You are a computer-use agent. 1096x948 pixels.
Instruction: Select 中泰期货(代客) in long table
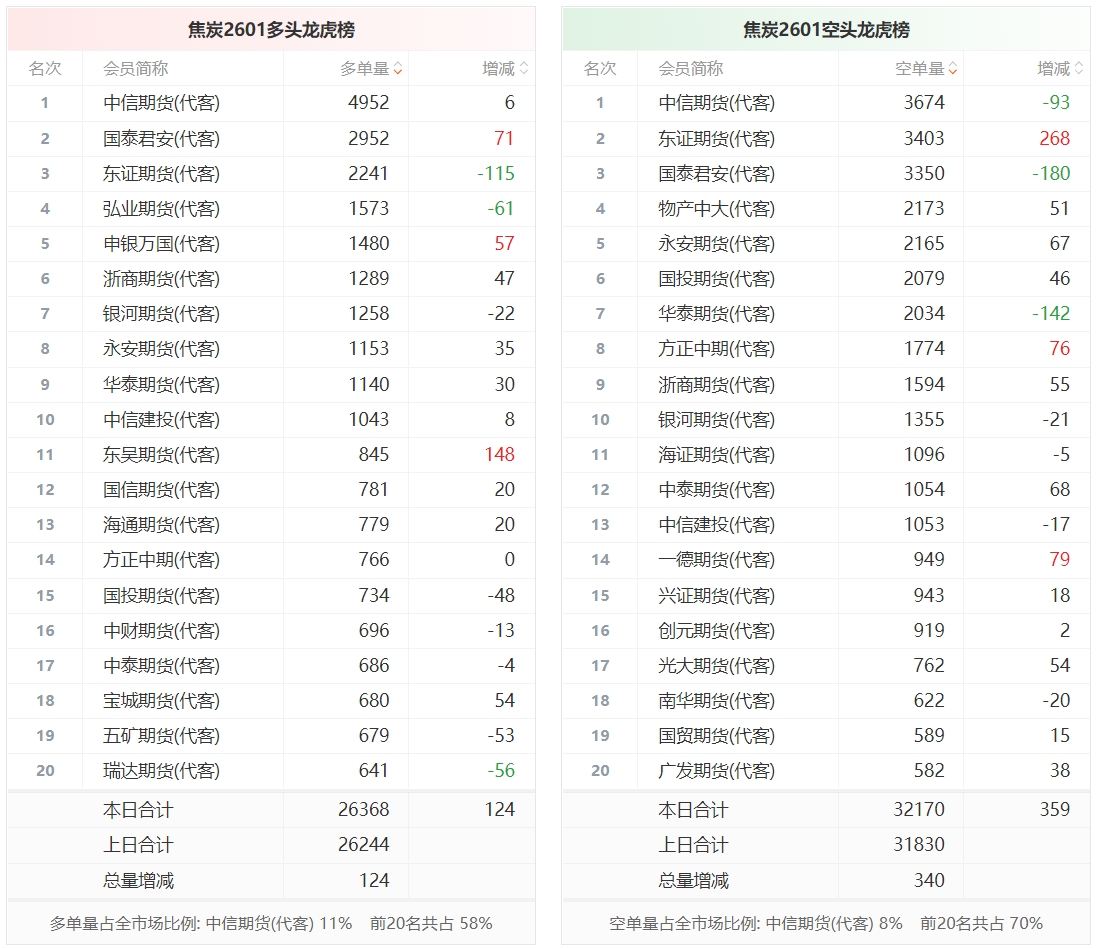[x=161, y=666]
